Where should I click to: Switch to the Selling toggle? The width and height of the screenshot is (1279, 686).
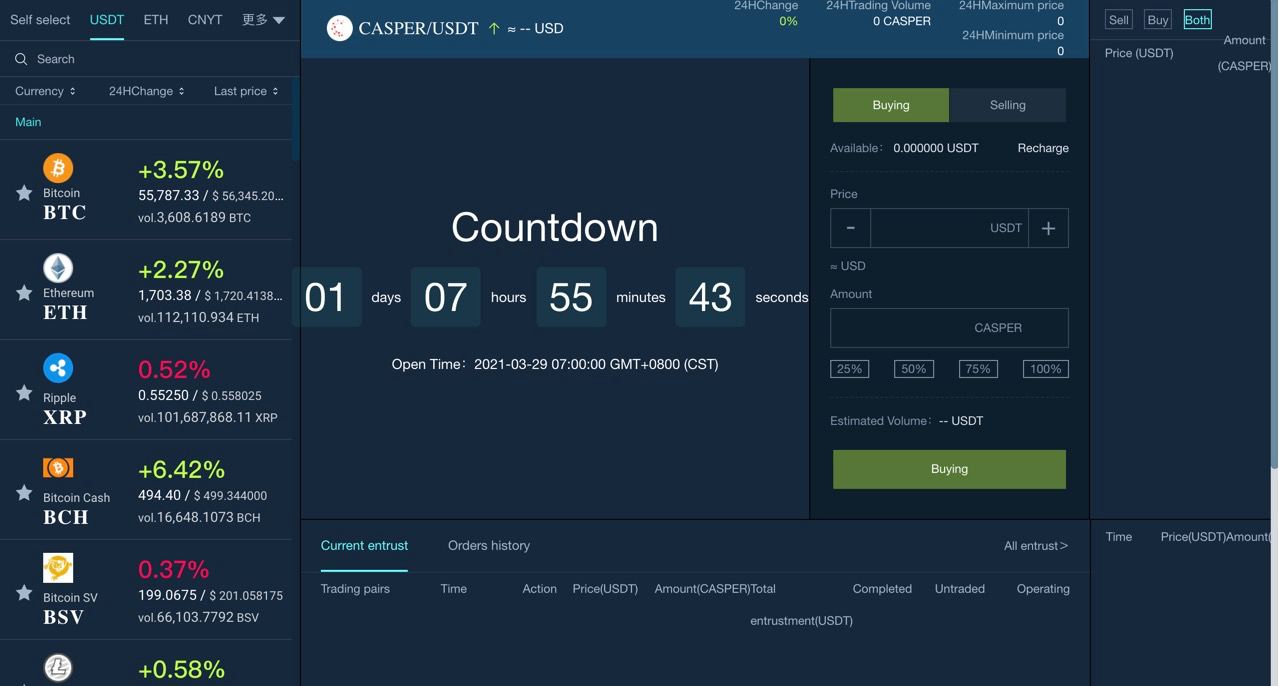[x=1007, y=105]
